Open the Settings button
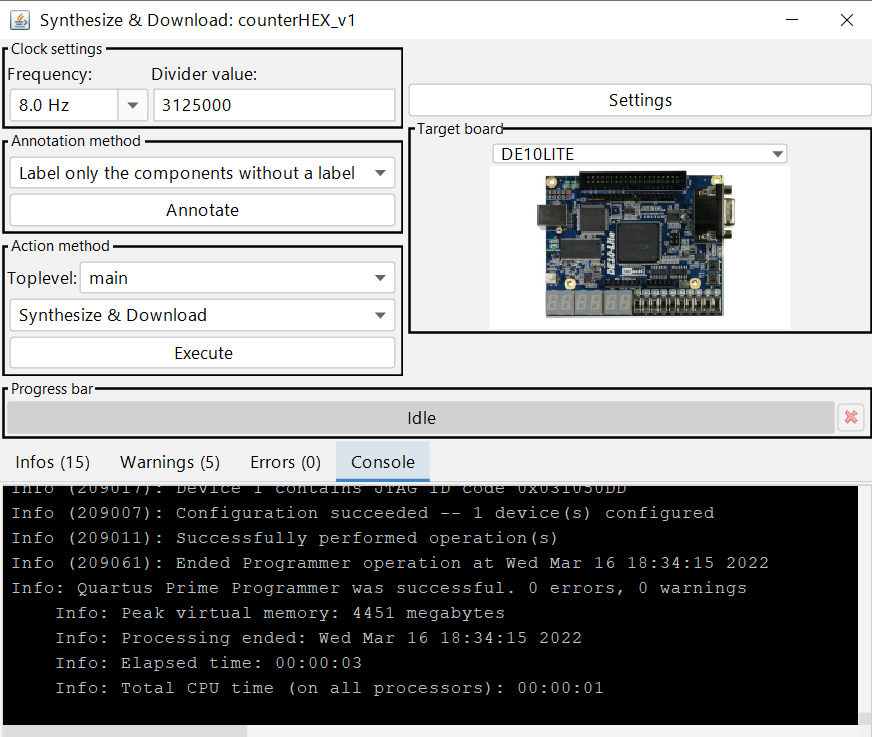872x737 pixels. (640, 100)
